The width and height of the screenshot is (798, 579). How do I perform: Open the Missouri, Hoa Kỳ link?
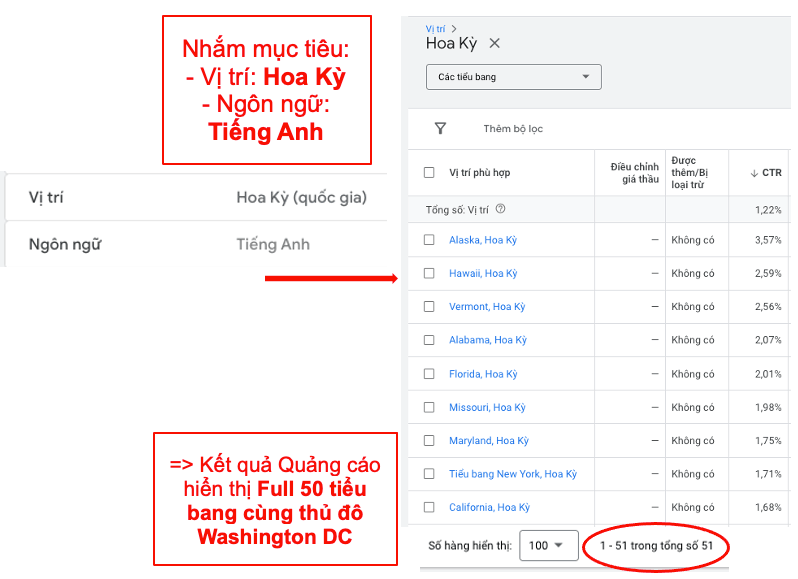pos(487,407)
